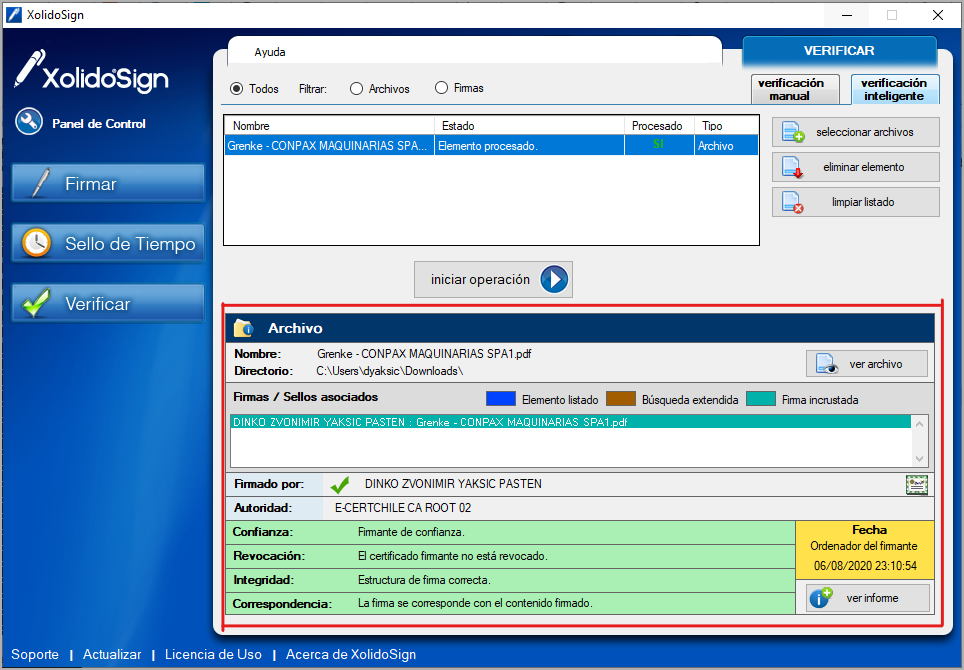Click the ver informe button
The width and height of the screenshot is (964, 670).
(867, 598)
